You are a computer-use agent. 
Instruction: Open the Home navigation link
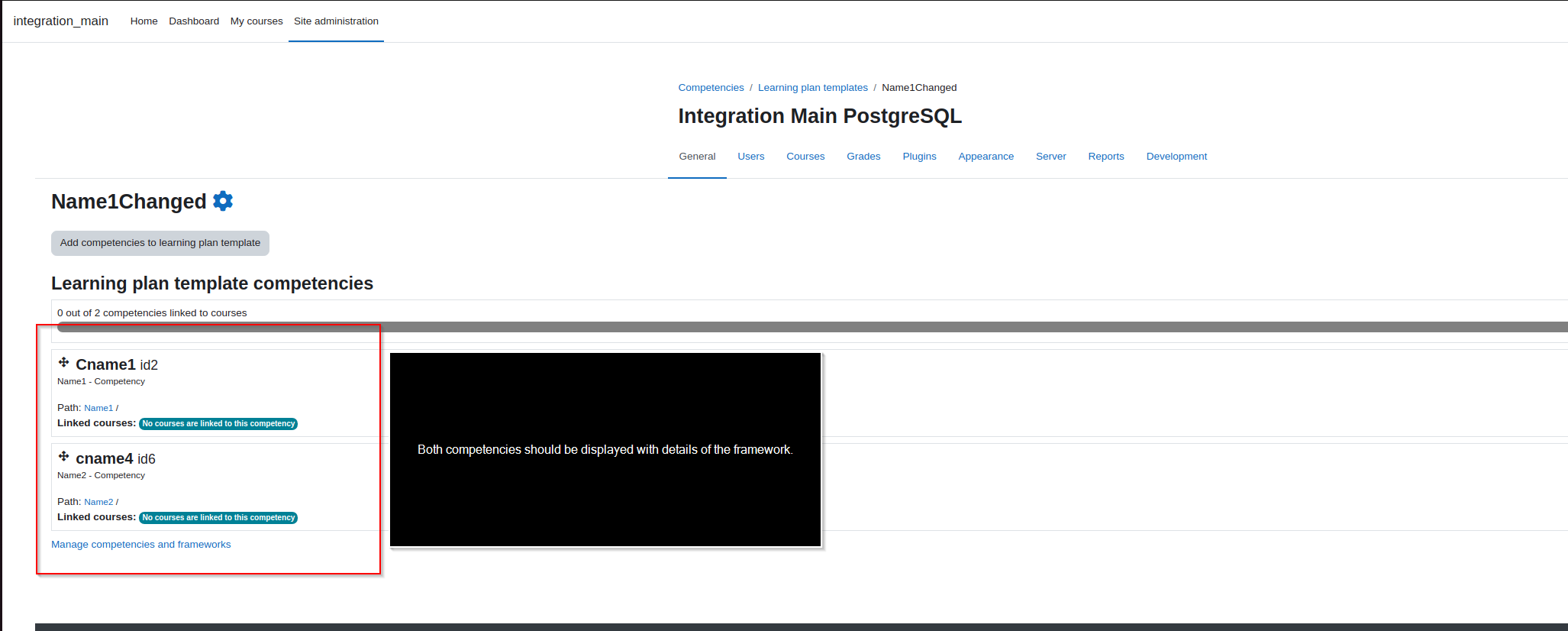[x=144, y=21]
